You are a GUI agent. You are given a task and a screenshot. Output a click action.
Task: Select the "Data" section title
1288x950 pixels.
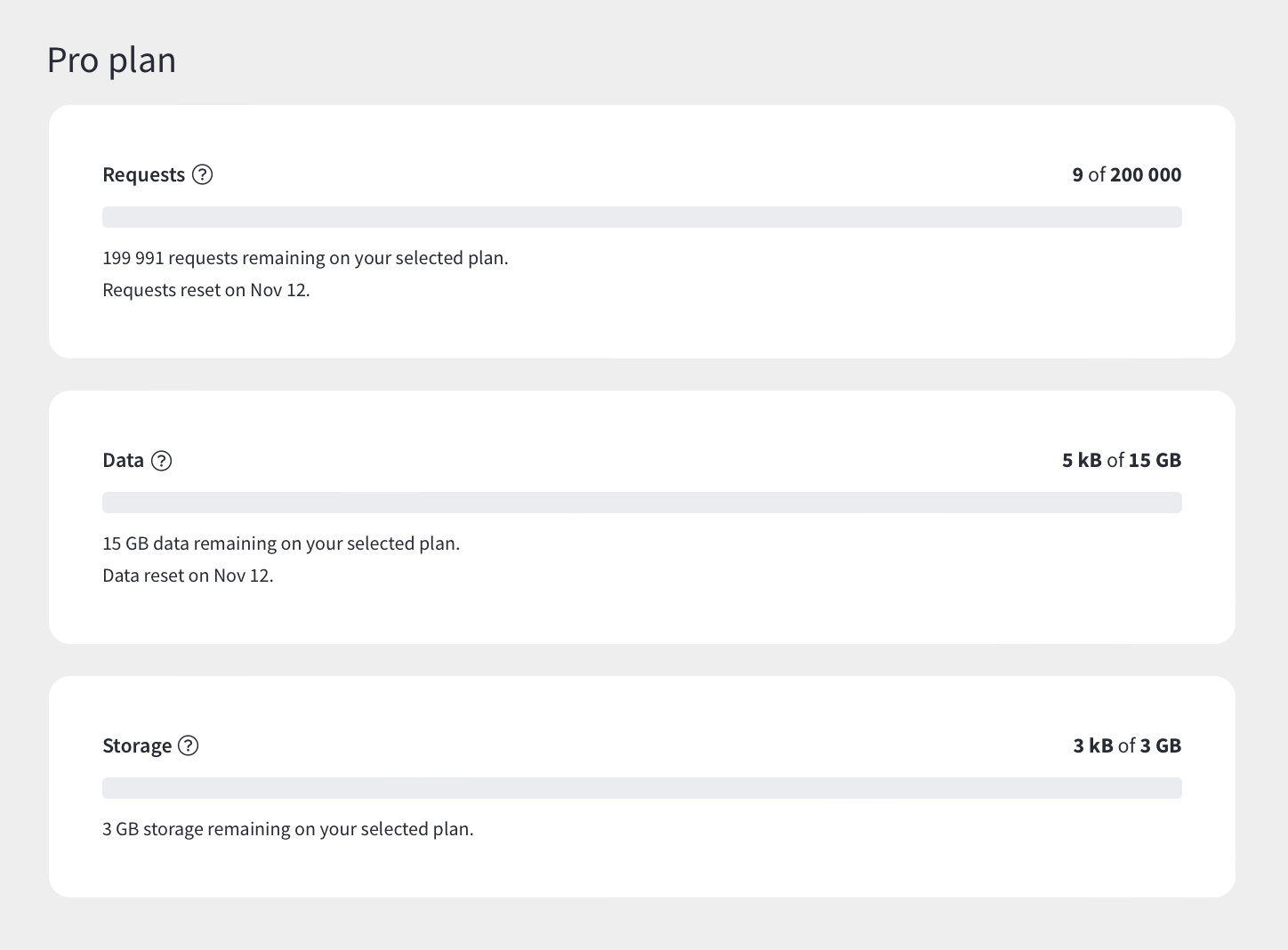(123, 461)
